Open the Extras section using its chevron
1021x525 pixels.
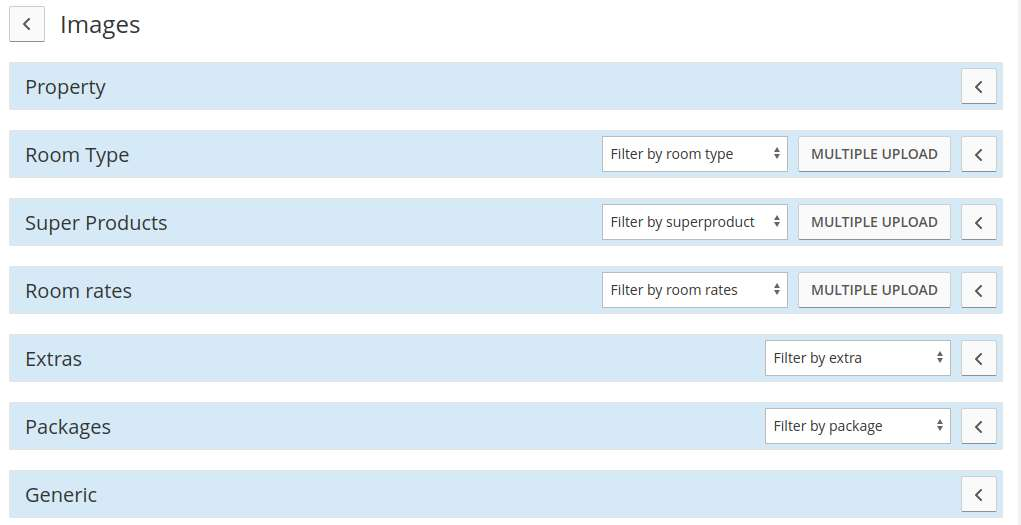pos(978,359)
